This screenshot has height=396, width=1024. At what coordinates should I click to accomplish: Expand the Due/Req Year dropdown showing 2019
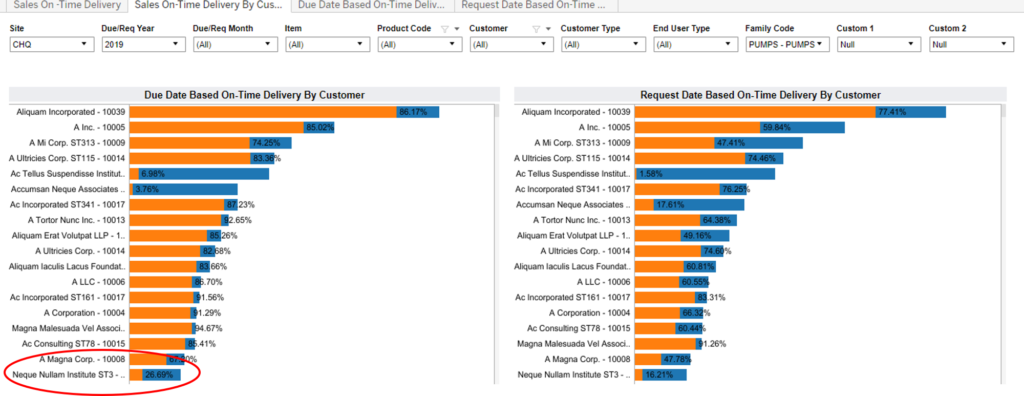(144, 44)
